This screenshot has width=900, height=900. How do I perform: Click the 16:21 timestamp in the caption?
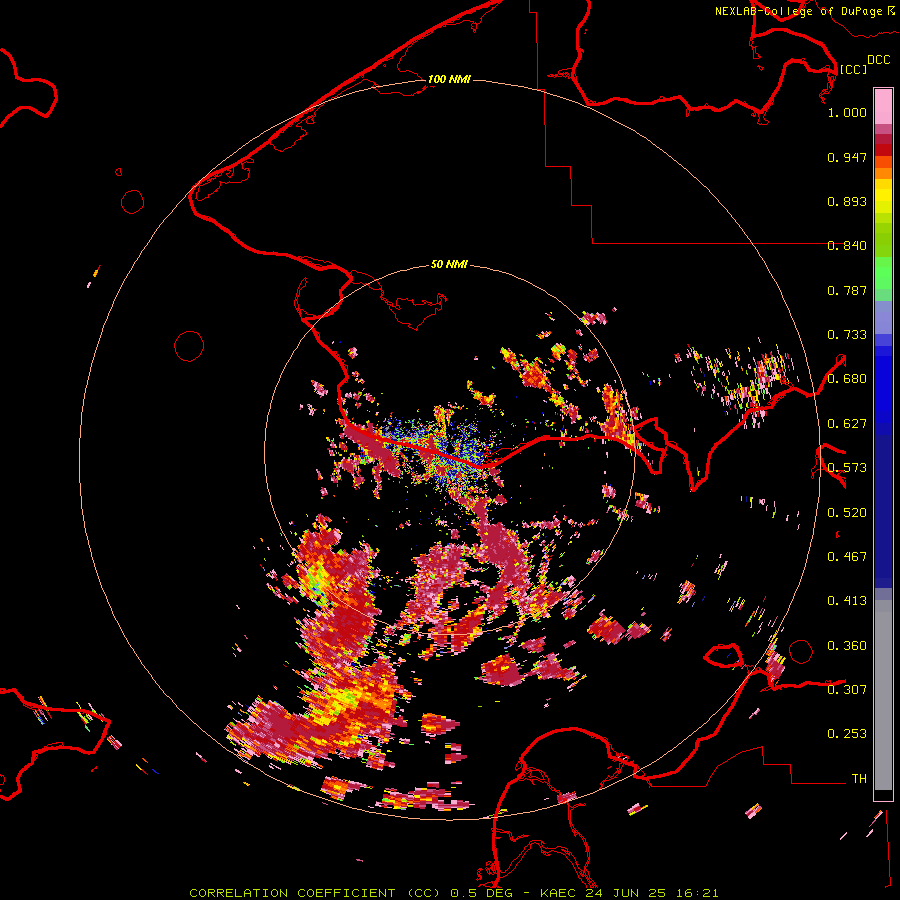click(697, 893)
